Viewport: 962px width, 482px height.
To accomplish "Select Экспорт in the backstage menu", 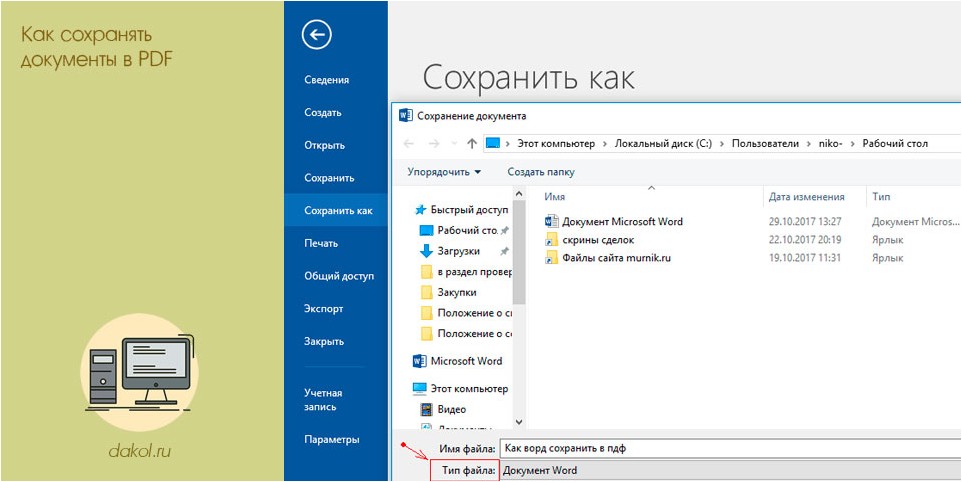I will coord(323,308).
